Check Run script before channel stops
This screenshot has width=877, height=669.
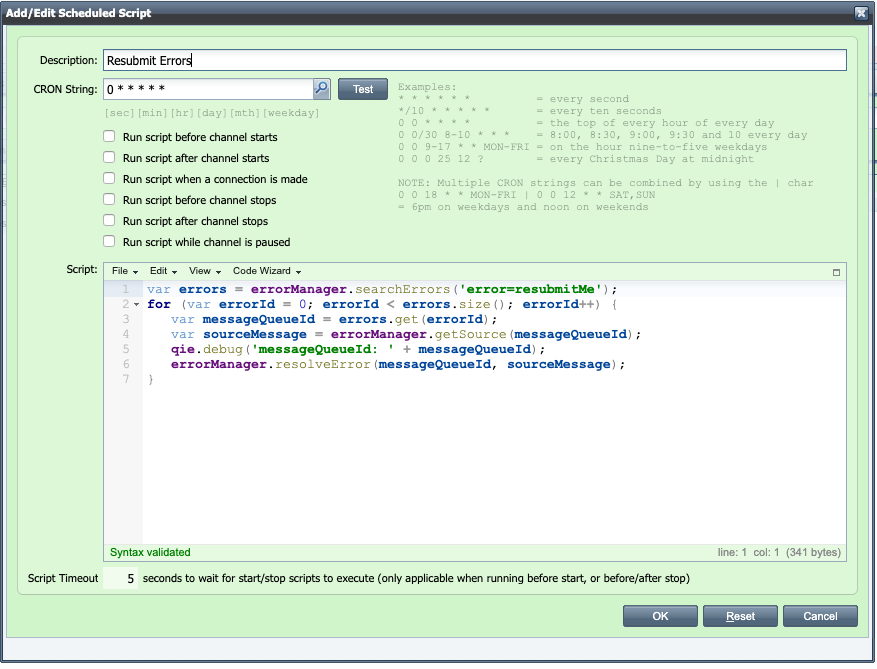(x=109, y=200)
